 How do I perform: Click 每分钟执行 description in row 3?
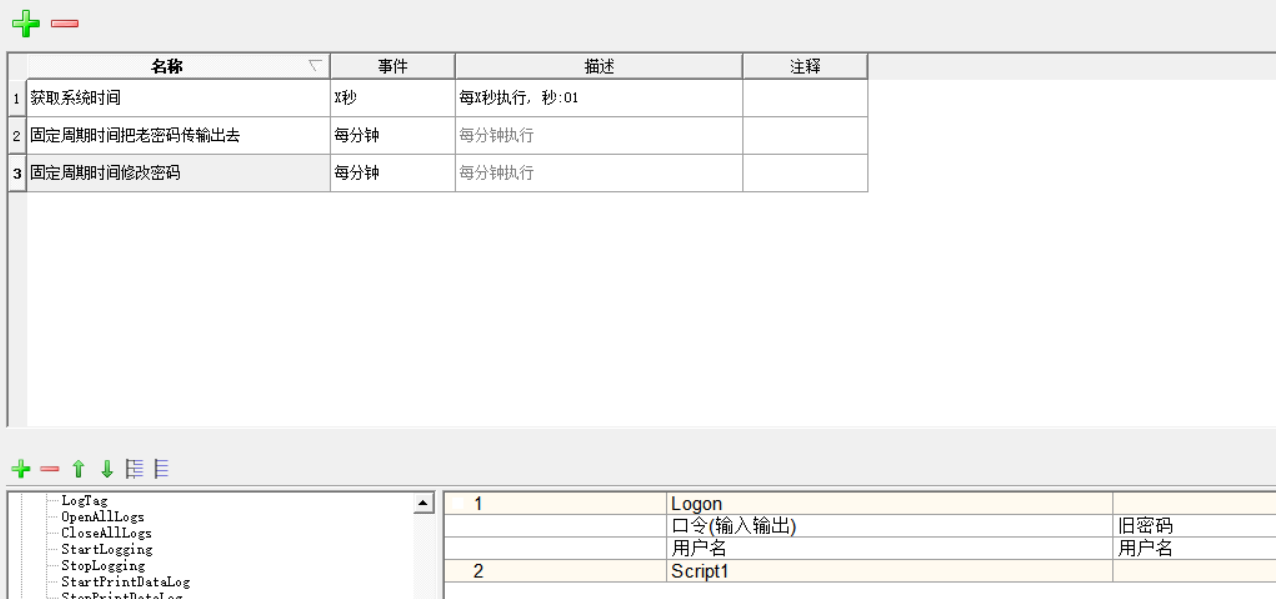pos(599,173)
